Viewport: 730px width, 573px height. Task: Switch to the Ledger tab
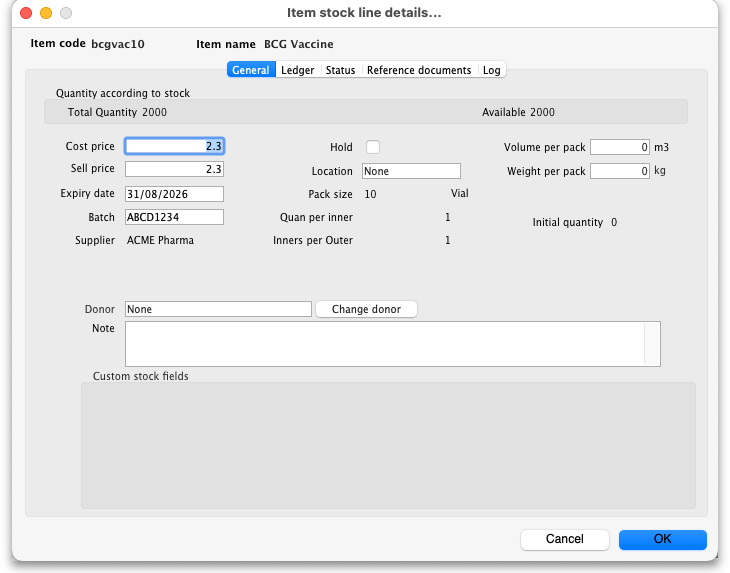[297, 70]
